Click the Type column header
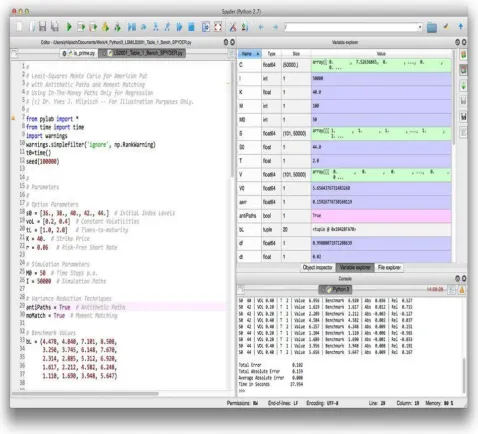Viewport: 478px width, 434px height. point(272,54)
